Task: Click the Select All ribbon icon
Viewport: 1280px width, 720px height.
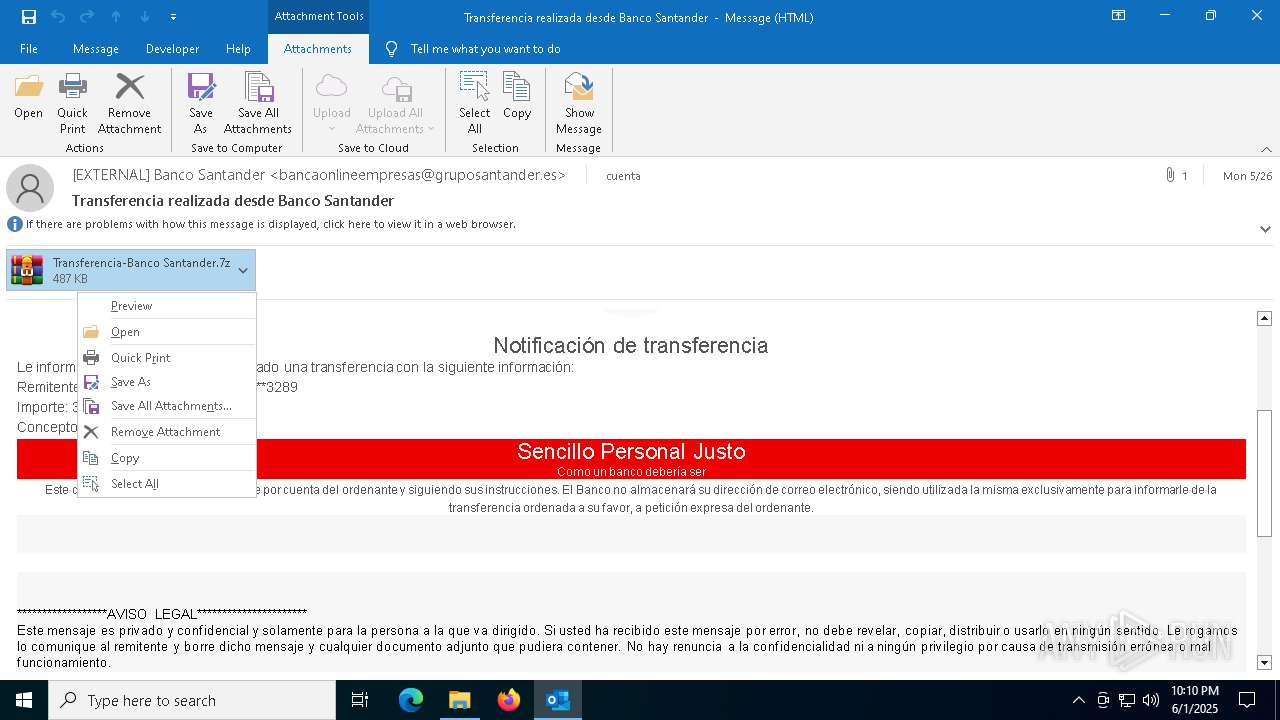Action: pos(475,103)
